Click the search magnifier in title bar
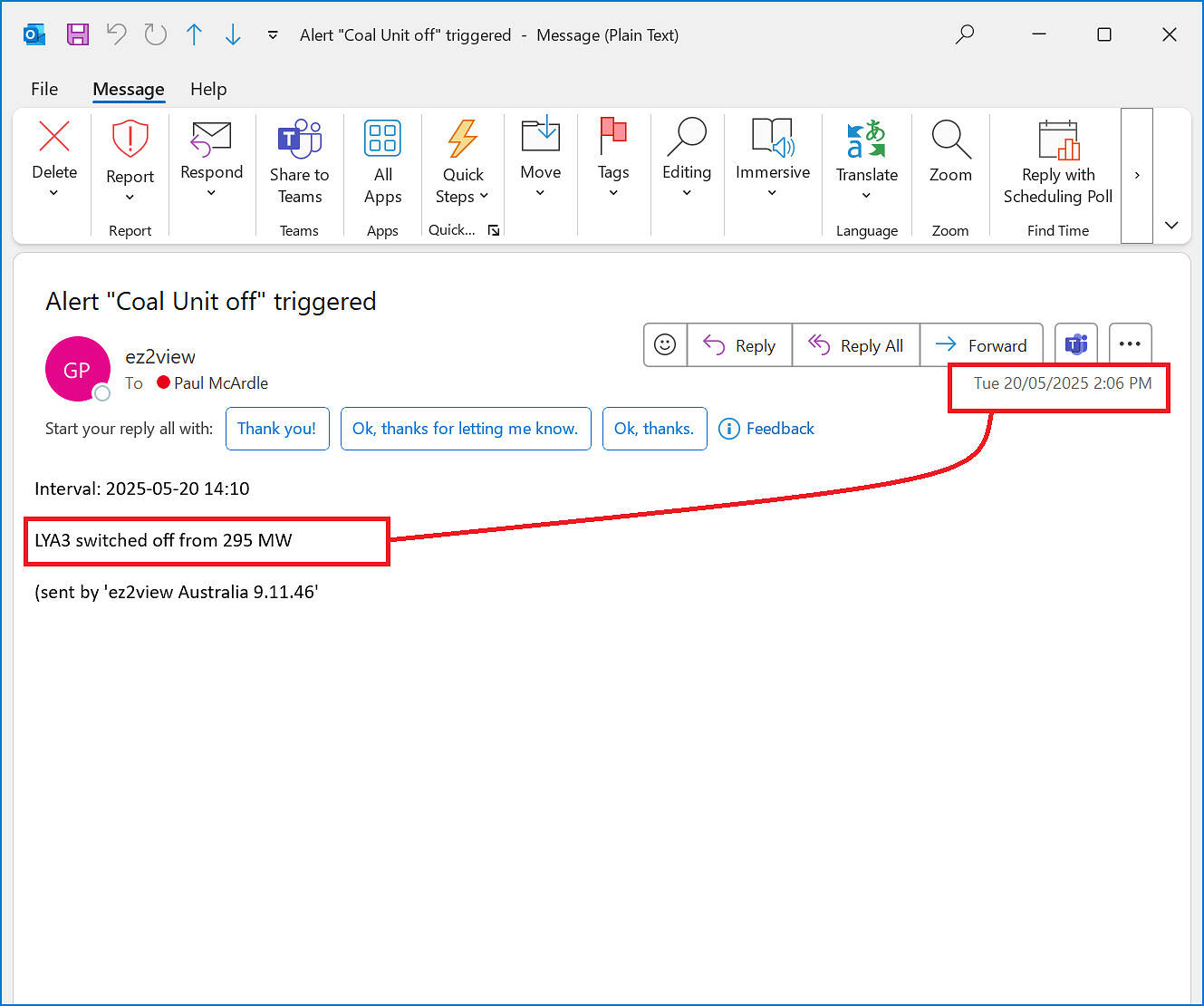 pos(965,34)
